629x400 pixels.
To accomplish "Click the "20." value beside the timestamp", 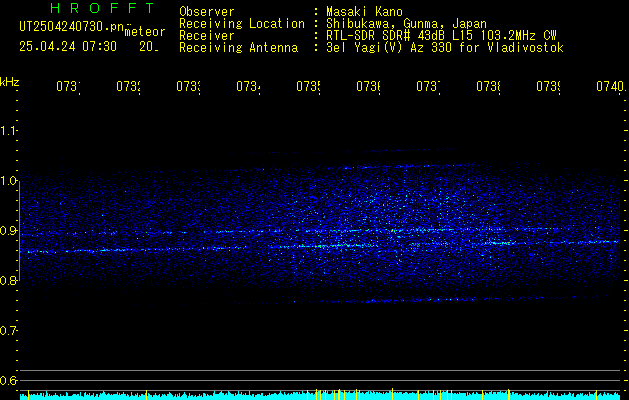I will (x=149, y=47).
